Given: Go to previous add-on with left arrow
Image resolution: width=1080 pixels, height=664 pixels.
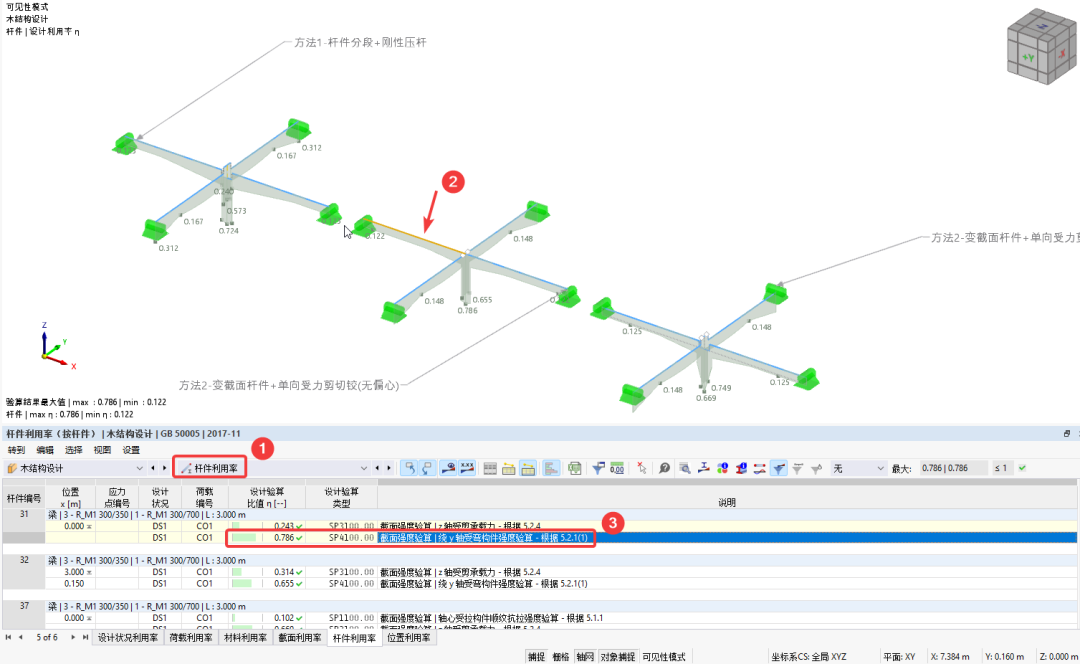Looking at the screenshot, I should (153, 468).
